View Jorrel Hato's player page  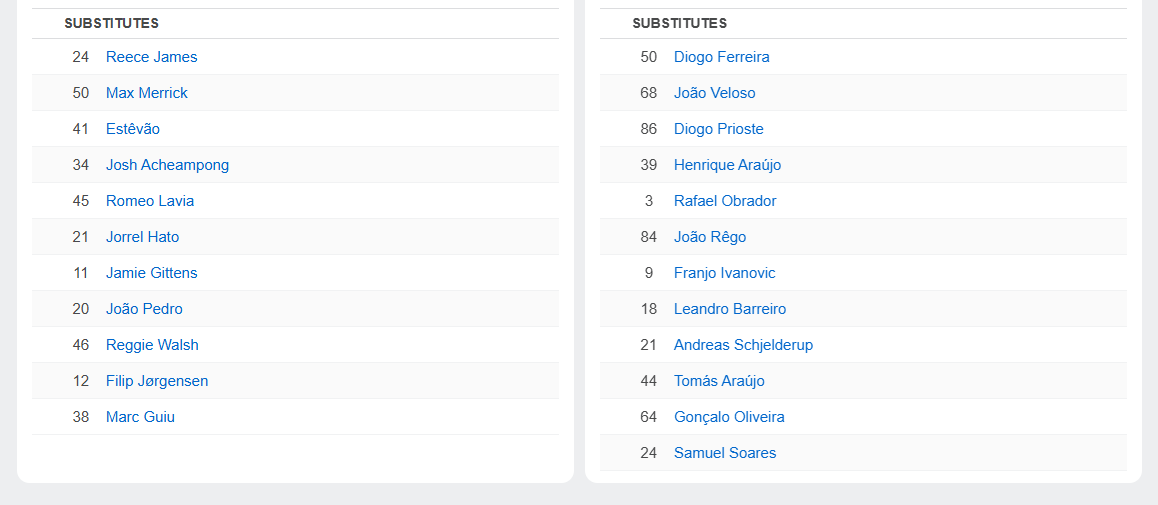[142, 237]
